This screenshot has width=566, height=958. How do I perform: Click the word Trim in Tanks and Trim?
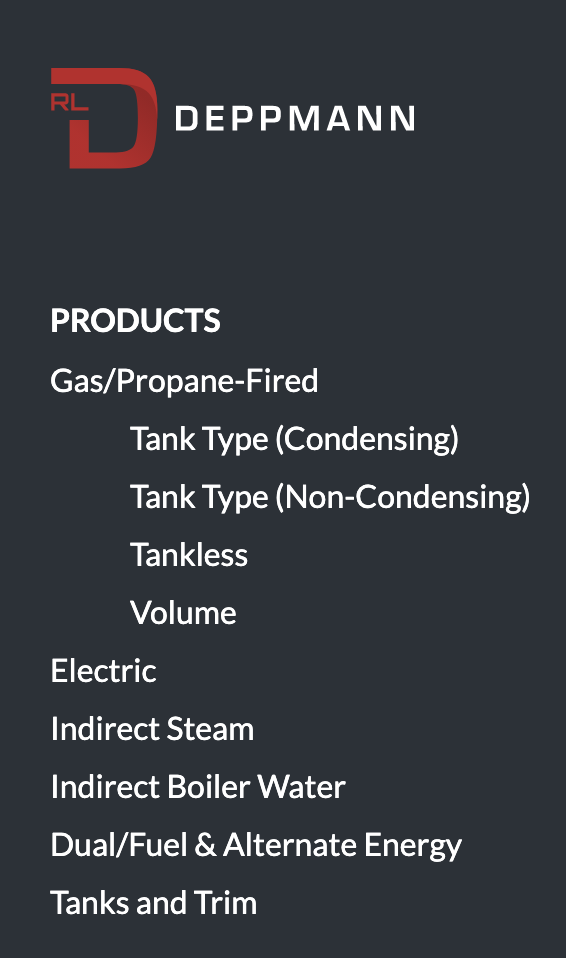coord(226,903)
